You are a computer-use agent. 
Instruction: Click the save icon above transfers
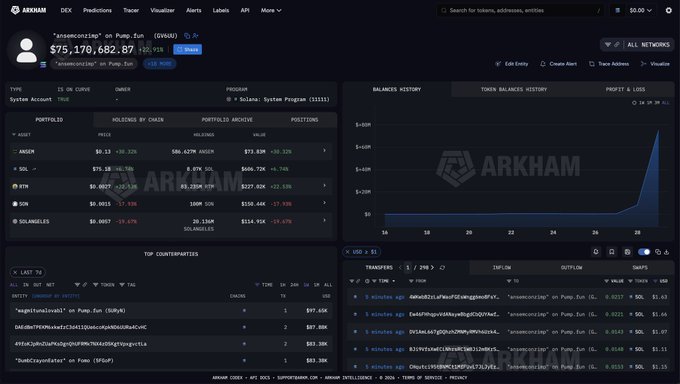tap(627, 252)
